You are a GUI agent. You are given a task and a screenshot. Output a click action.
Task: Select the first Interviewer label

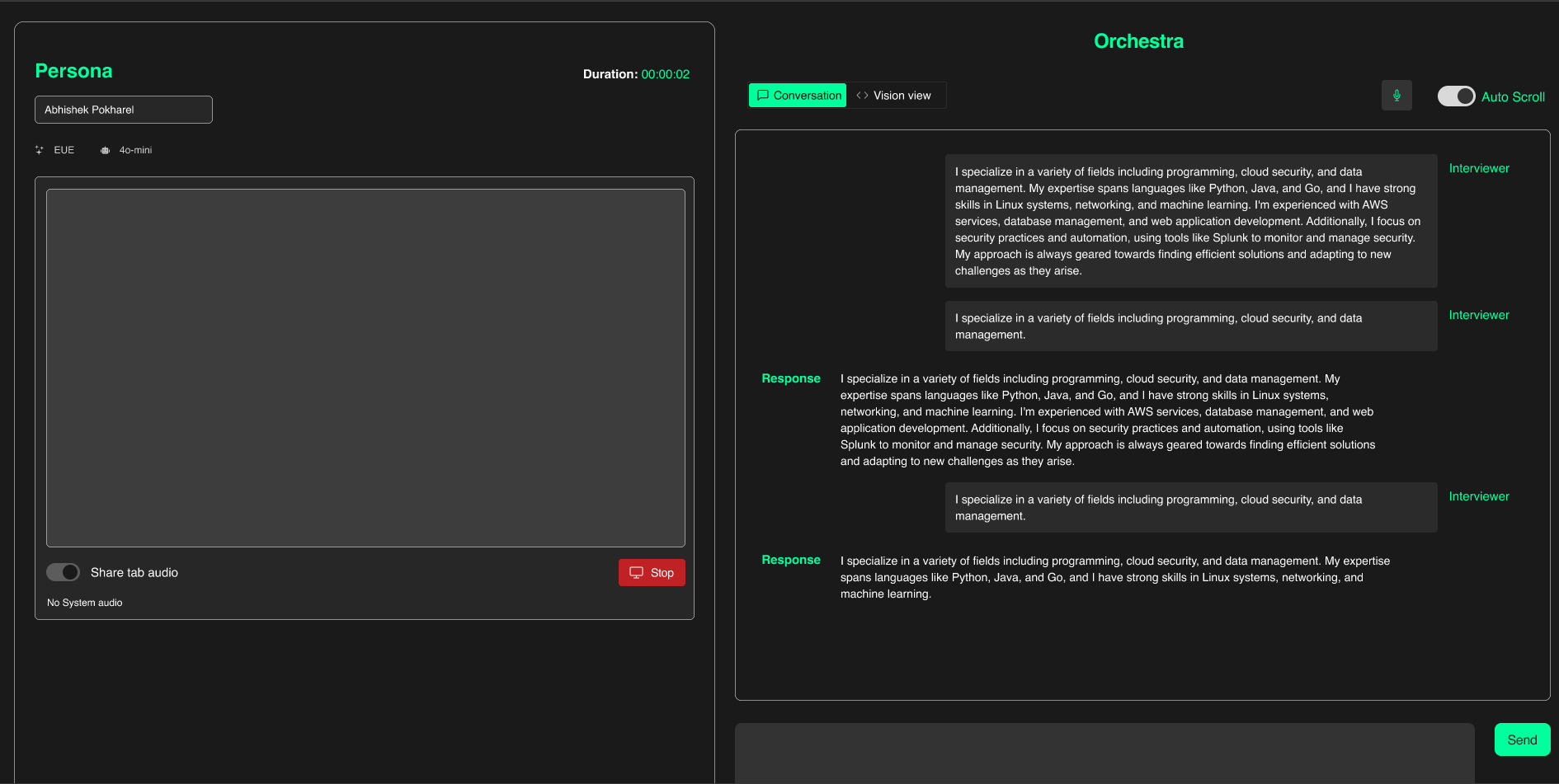click(x=1479, y=168)
